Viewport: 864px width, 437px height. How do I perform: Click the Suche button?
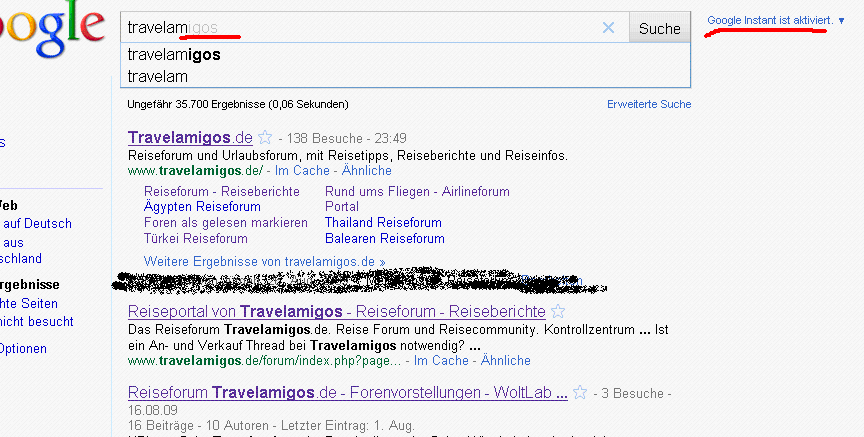pyautogui.click(x=659, y=29)
